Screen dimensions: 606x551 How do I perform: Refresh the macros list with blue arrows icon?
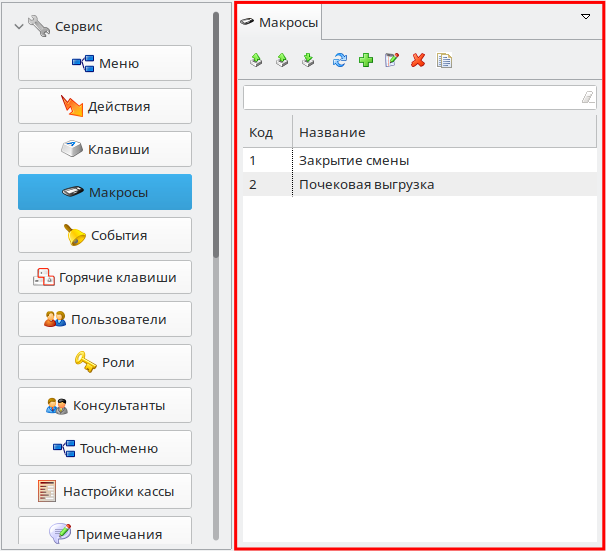340,60
